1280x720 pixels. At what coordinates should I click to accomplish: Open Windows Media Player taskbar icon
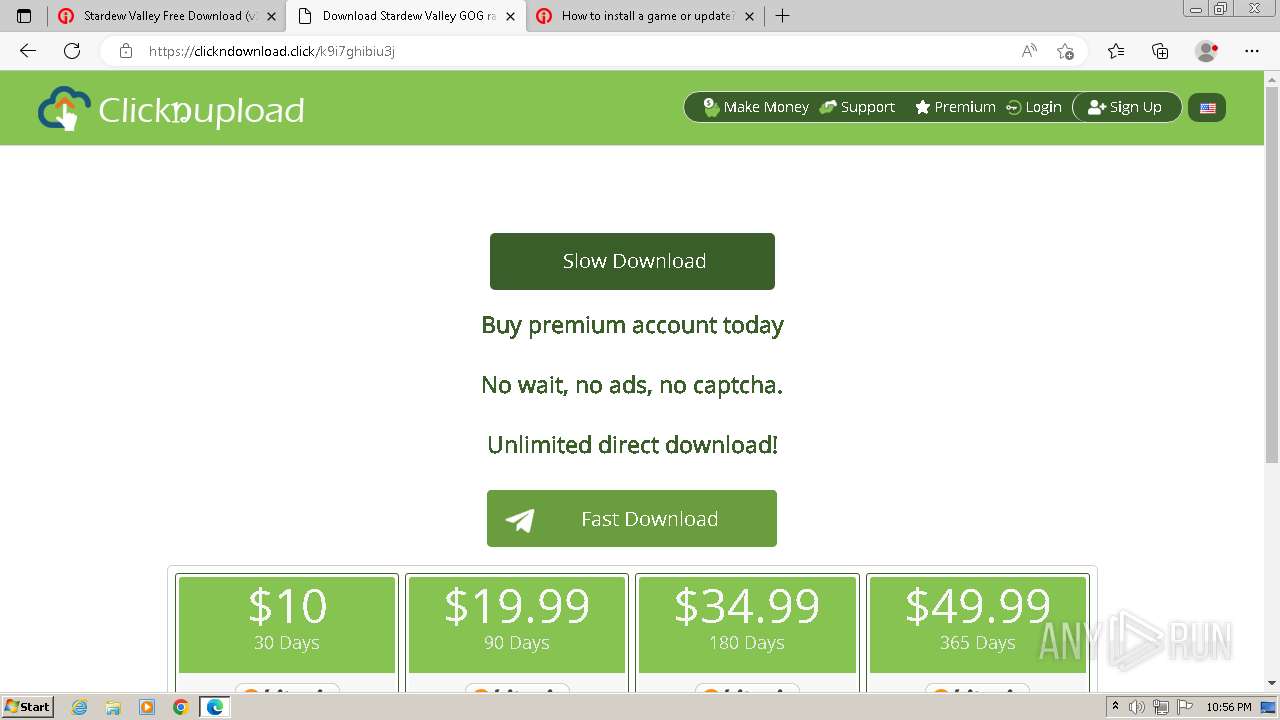147,707
